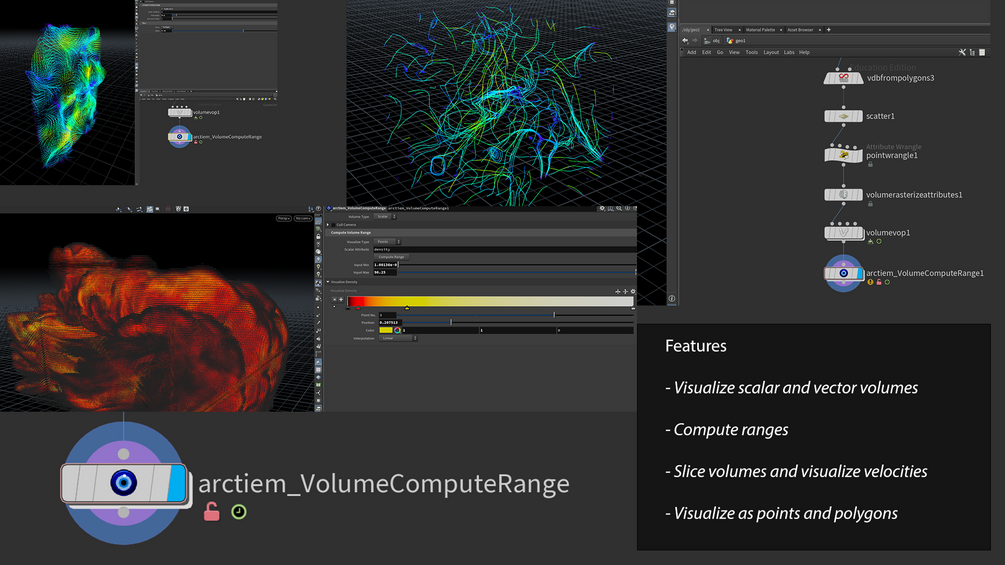1005x565 pixels.
Task: Toggle the Cull Camera checkbox
Action: 333,225
